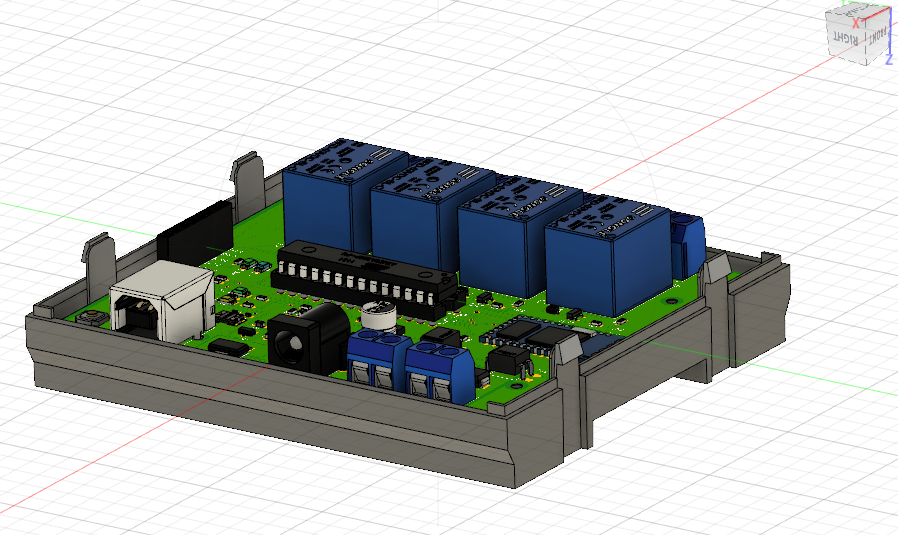
Task: Select the silver electrolytic capacitor
Action: pos(379,318)
